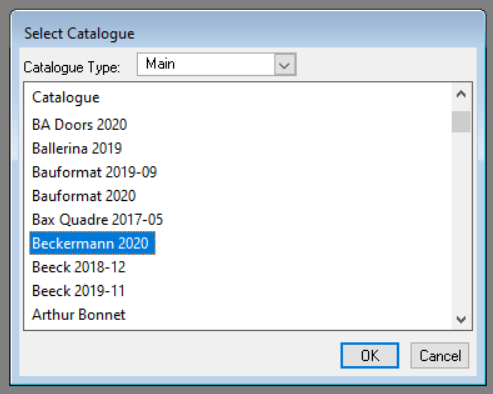
Task: Pick Beeck 2018-12 catalogue
Action: [79, 267]
